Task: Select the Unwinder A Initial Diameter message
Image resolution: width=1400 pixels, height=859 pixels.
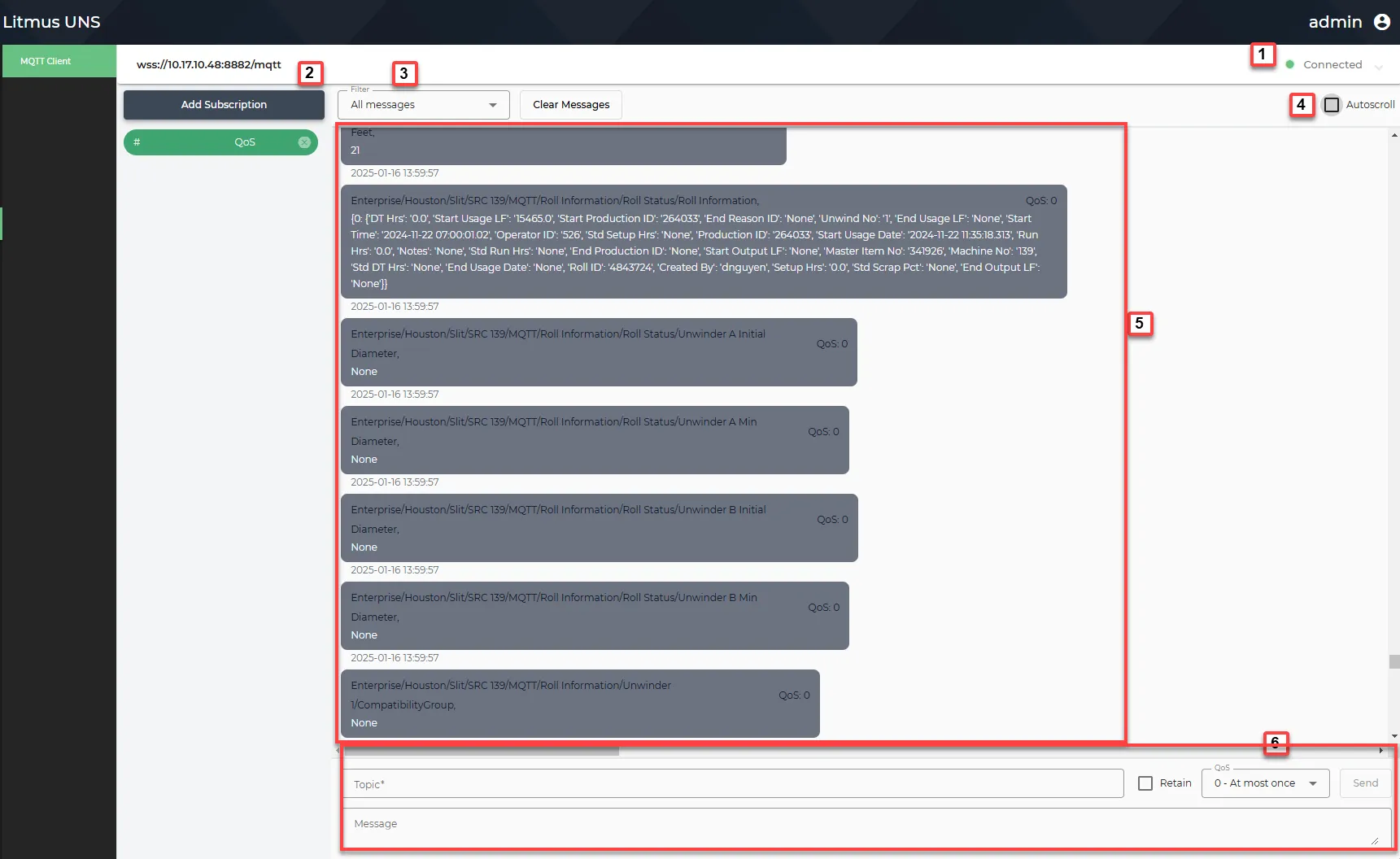Action: pyautogui.click(x=599, y=352)
